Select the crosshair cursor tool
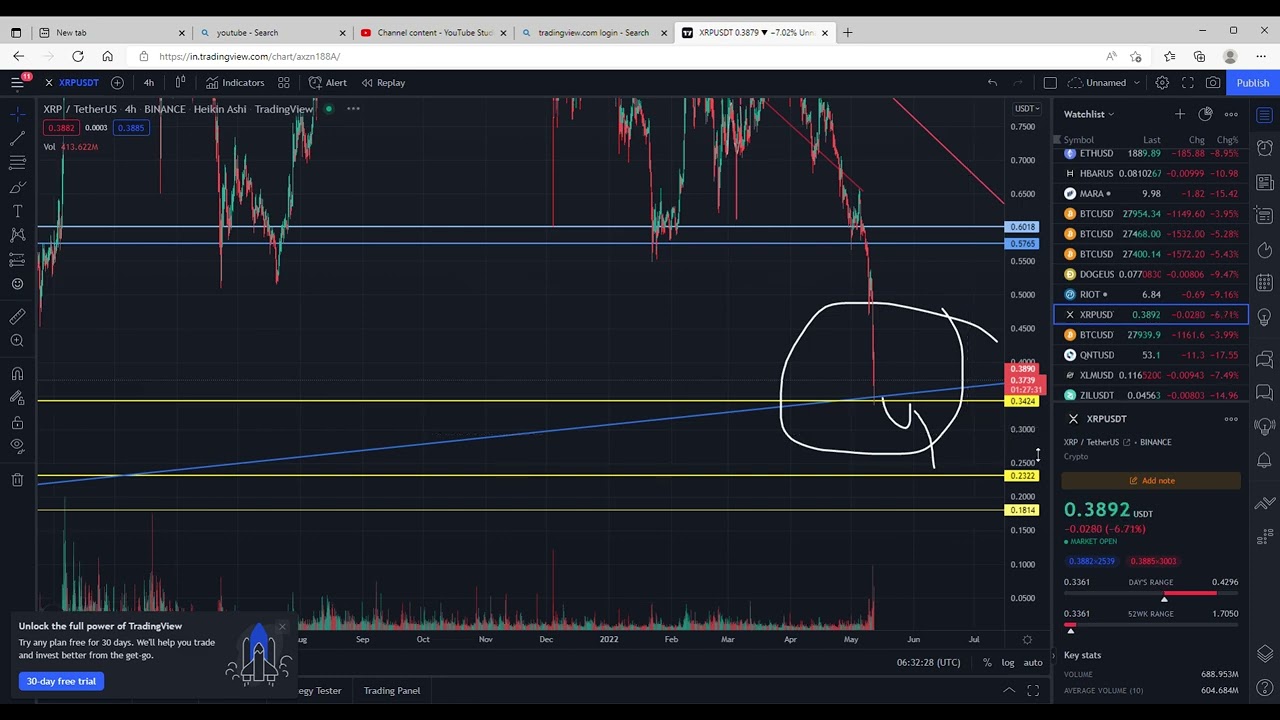 click(x=17, y=114)
